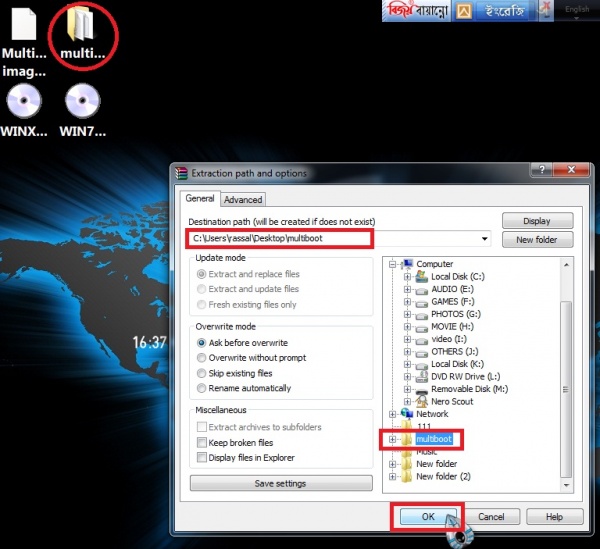This screenshot has height=549, width=600.
Task: Open the multi... folder on the desktop
Action: (x=82, y=34)
